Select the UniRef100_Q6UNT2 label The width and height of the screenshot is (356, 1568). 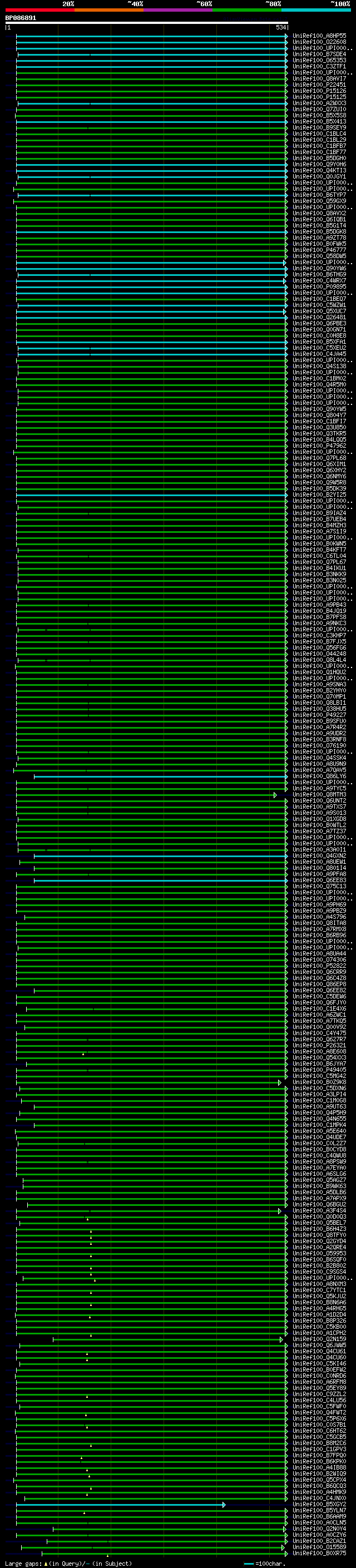tap(319, 801)
